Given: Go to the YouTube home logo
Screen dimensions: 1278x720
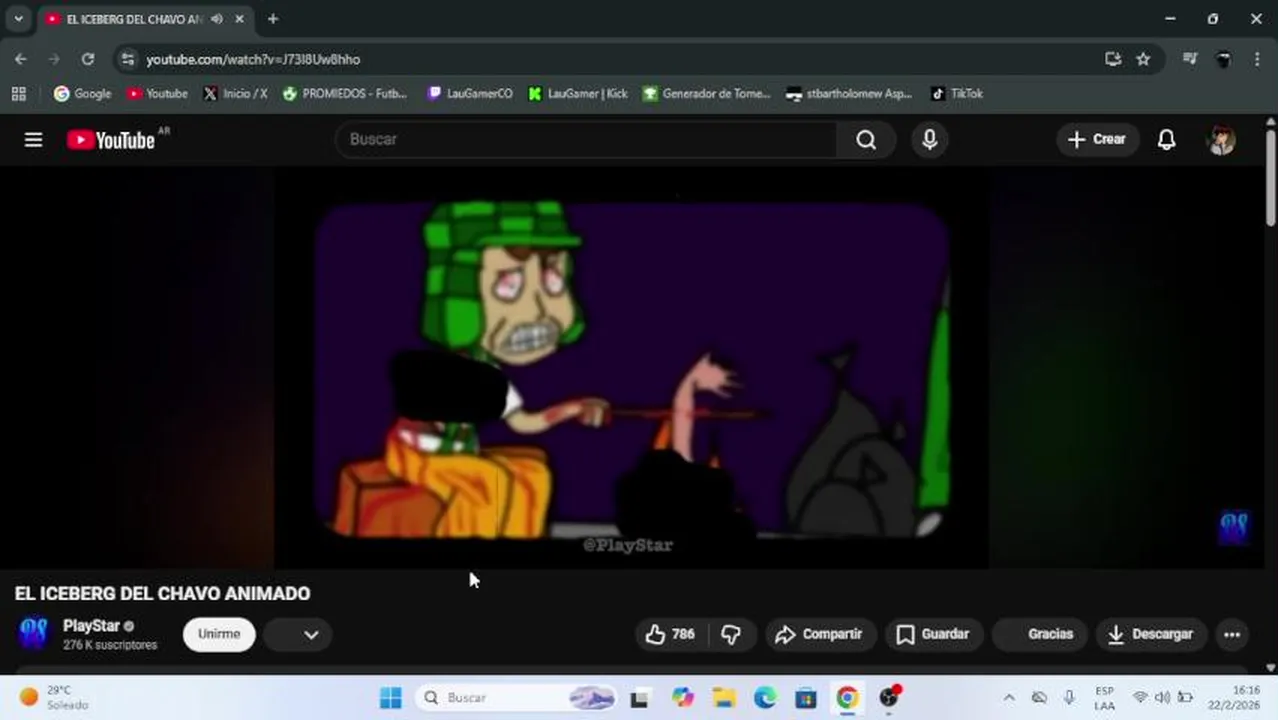Looking at the screenshot, I should click(x=111, y=140).
